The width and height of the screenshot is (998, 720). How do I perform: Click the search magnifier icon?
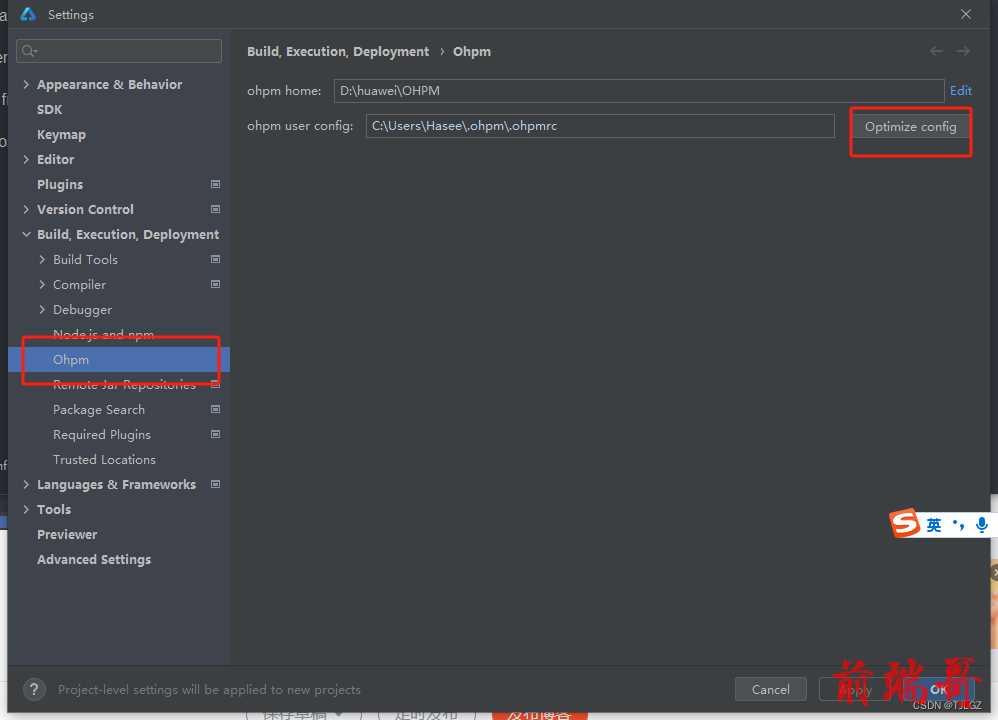click(29, 51)
